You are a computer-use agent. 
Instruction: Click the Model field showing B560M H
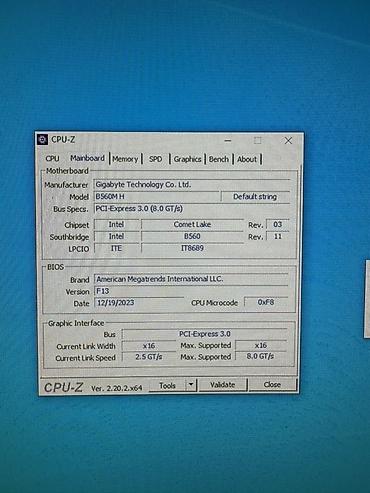click(x=156, y=197)
